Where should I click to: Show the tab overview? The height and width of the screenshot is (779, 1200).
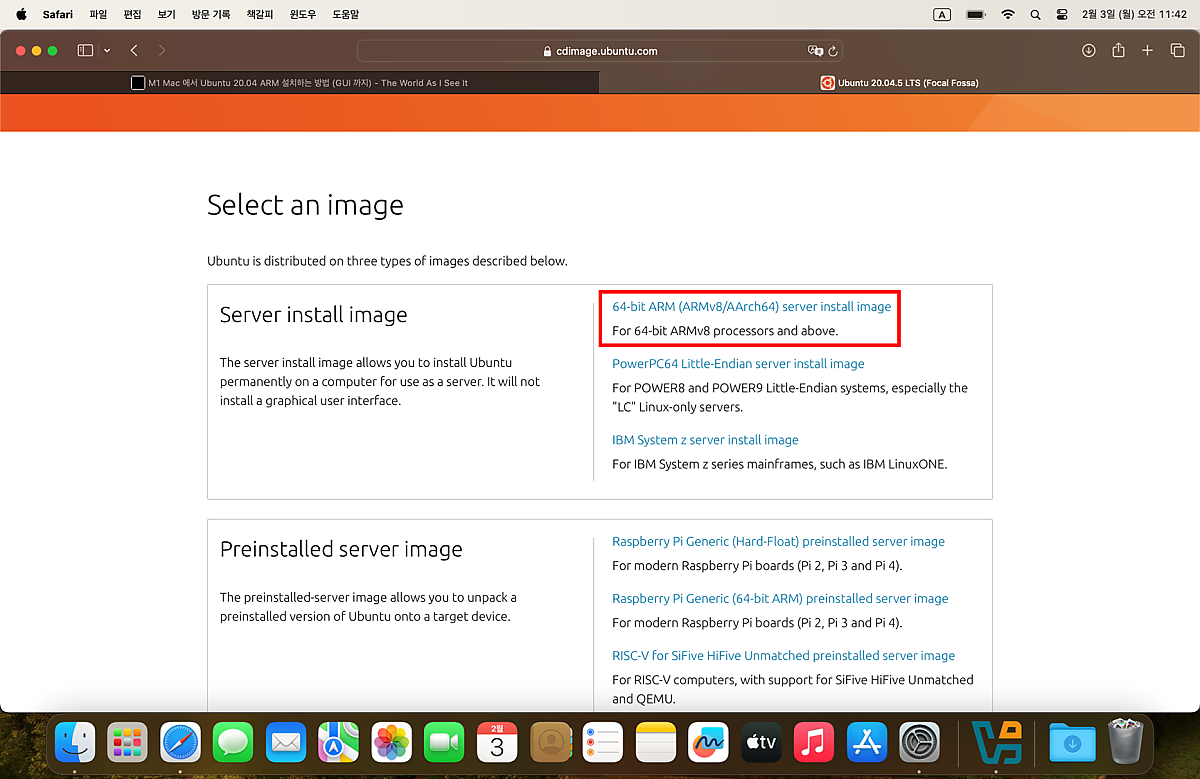coord(1177,51)
